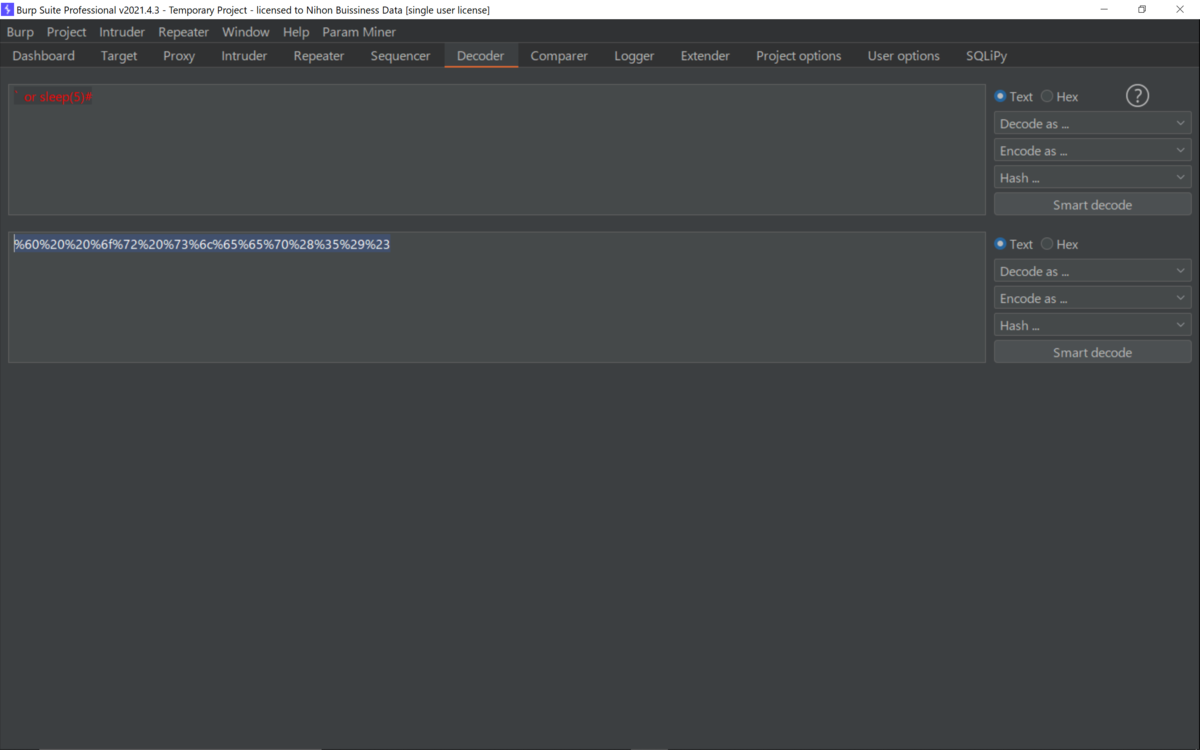Restore down the Burp Suite window
Image resolution: width=1200 pixels, height=750 pixels.
pyautogui.click(x=1142, y=9)
